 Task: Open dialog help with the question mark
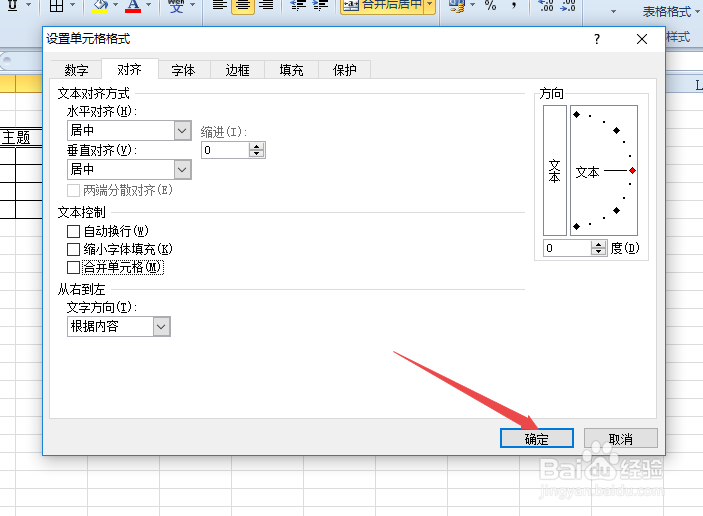tap(597, 39)
